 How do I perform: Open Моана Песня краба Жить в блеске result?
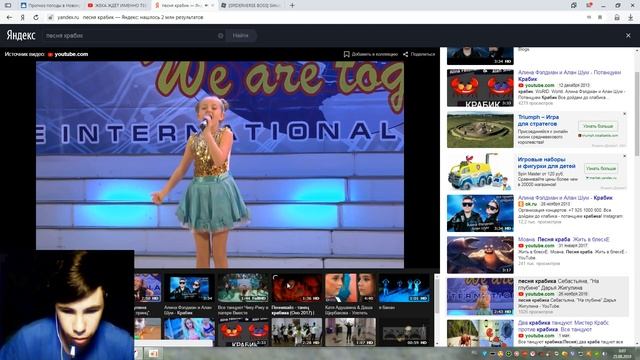pyautogui.click(x=563, y=240)
